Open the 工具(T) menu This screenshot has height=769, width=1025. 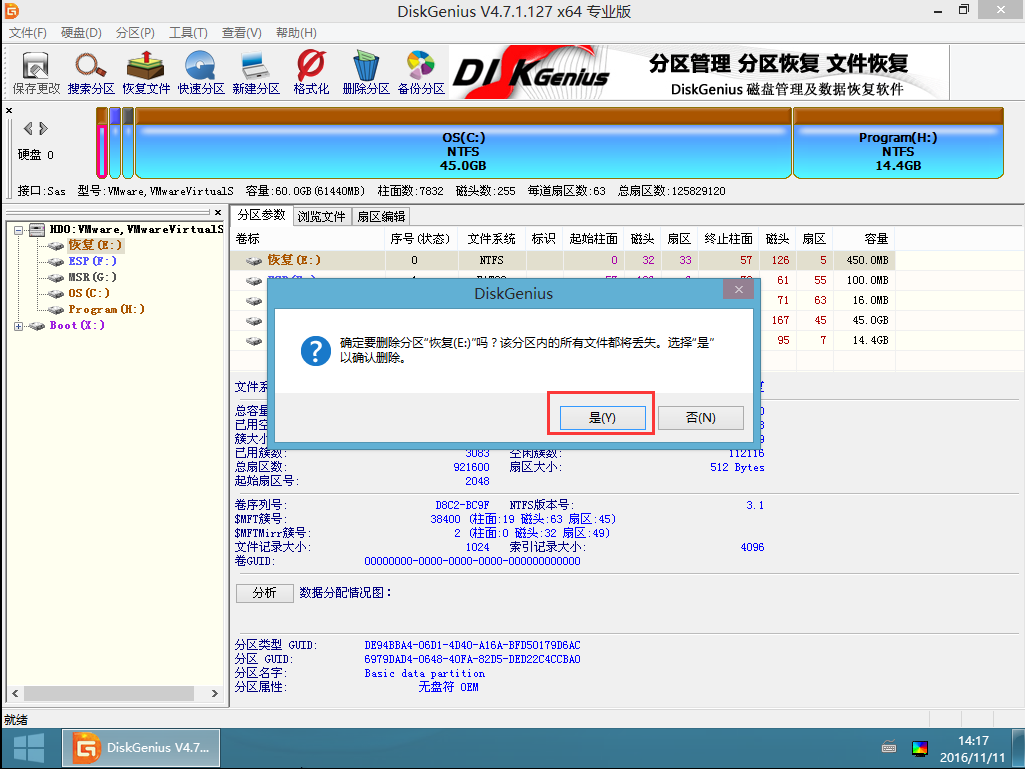click(x=188, y=33)
